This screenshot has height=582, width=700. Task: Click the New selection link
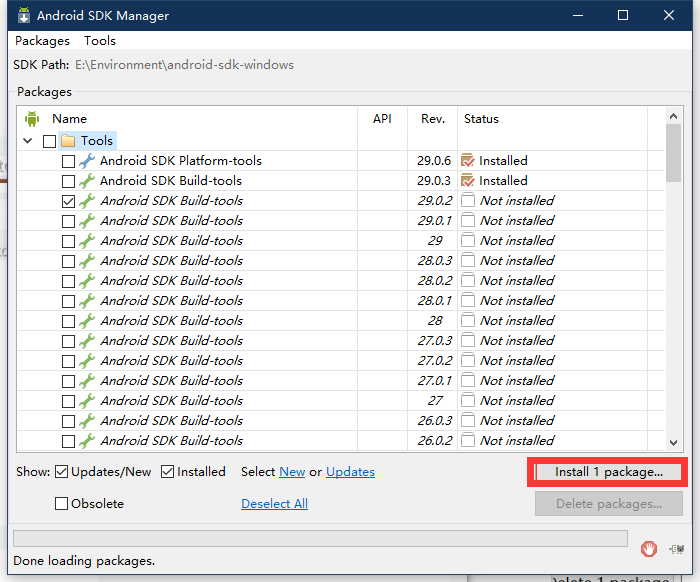292,472
